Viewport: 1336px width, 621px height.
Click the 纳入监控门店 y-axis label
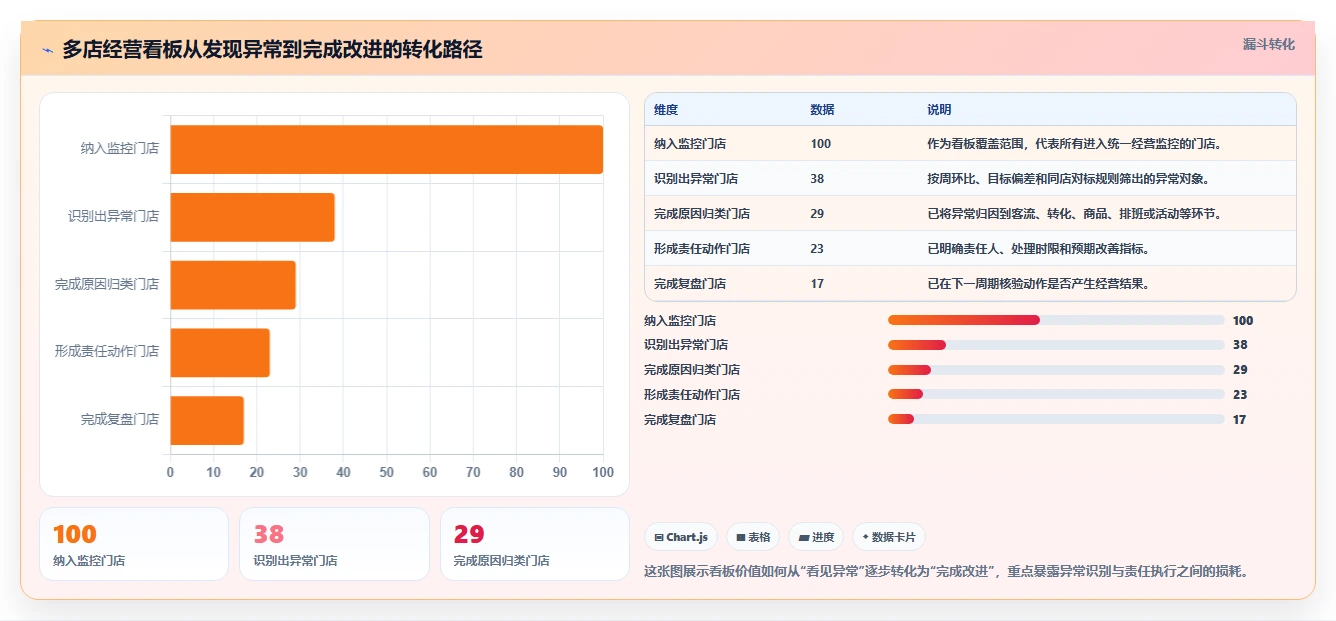120,149
